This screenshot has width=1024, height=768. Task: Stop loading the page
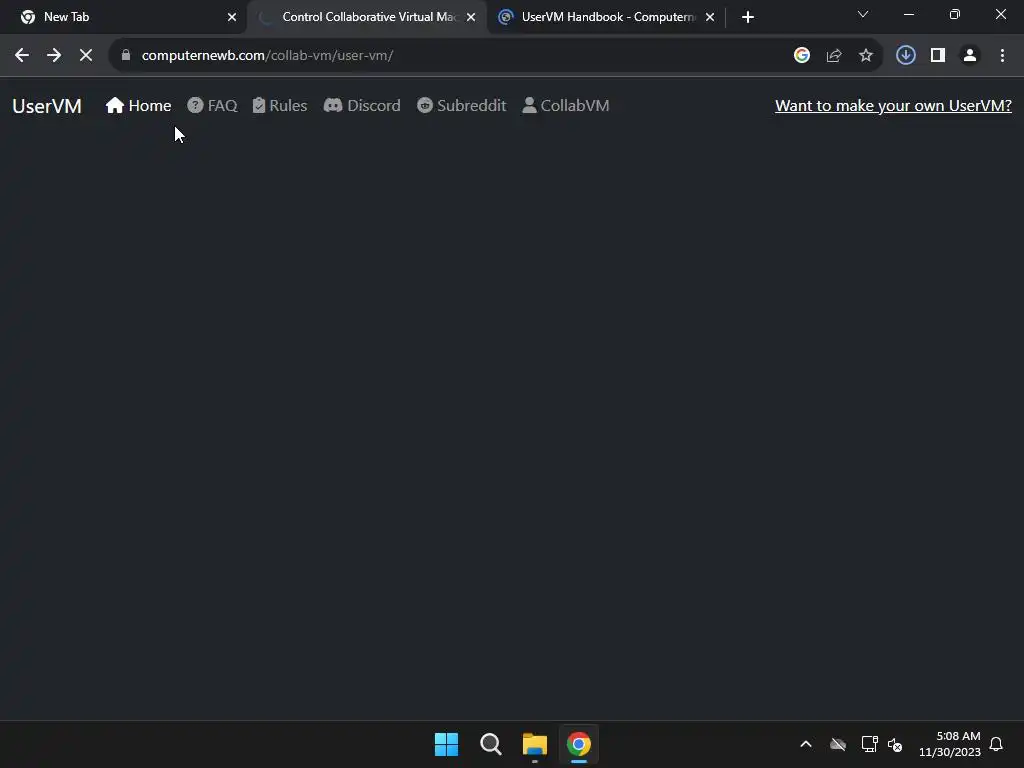coord(86,56)
